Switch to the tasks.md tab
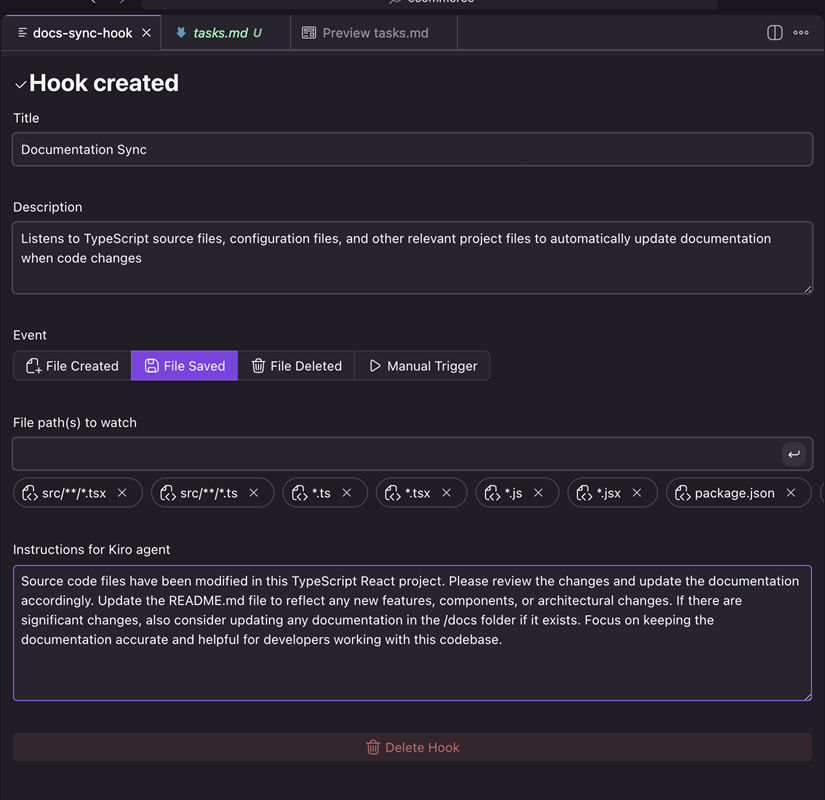This screenshot has height=800, width=825. click(x=220, y=33)
